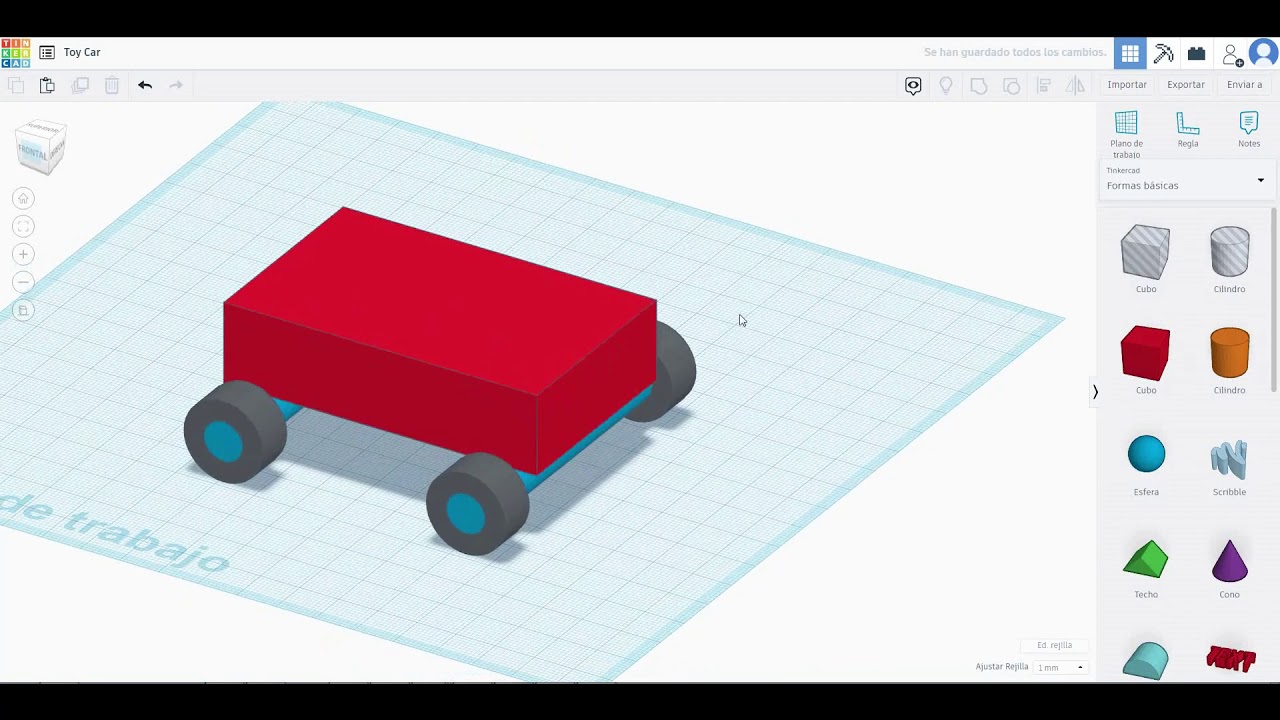
Task: Click the Enviar a button
Action: point(1245,85)
